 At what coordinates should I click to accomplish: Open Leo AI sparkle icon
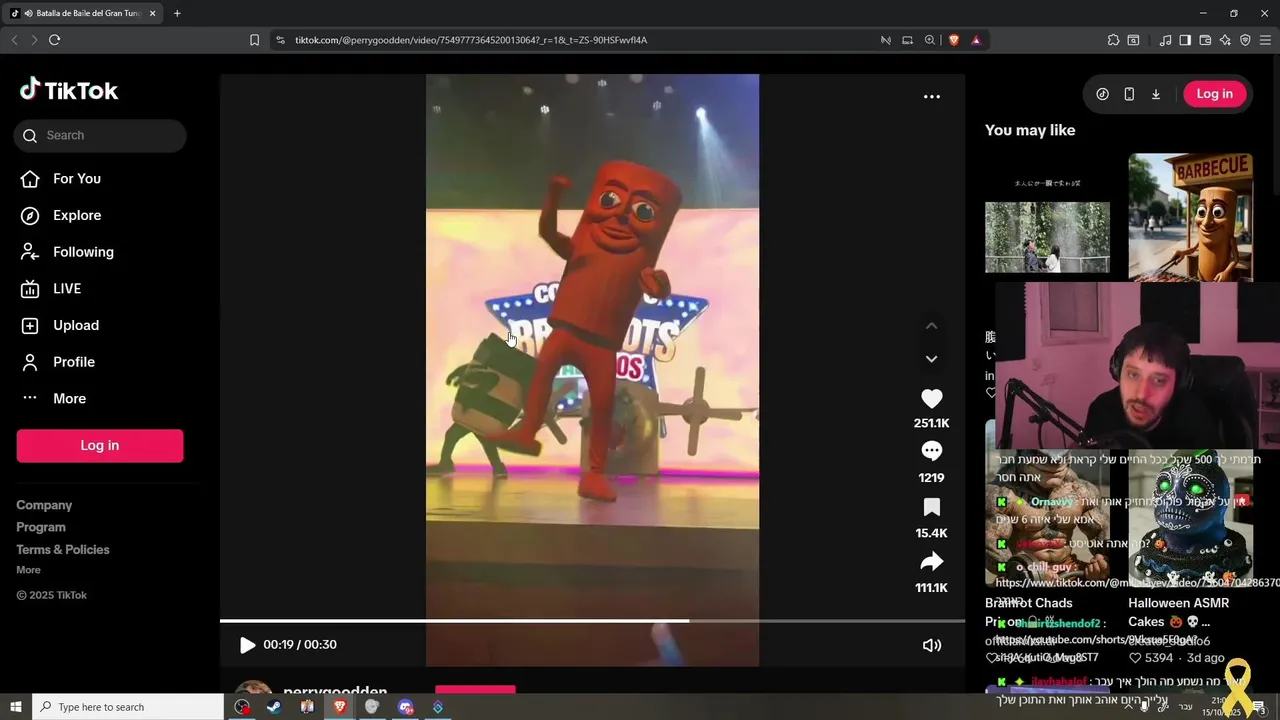click(x=1225, y=40)
